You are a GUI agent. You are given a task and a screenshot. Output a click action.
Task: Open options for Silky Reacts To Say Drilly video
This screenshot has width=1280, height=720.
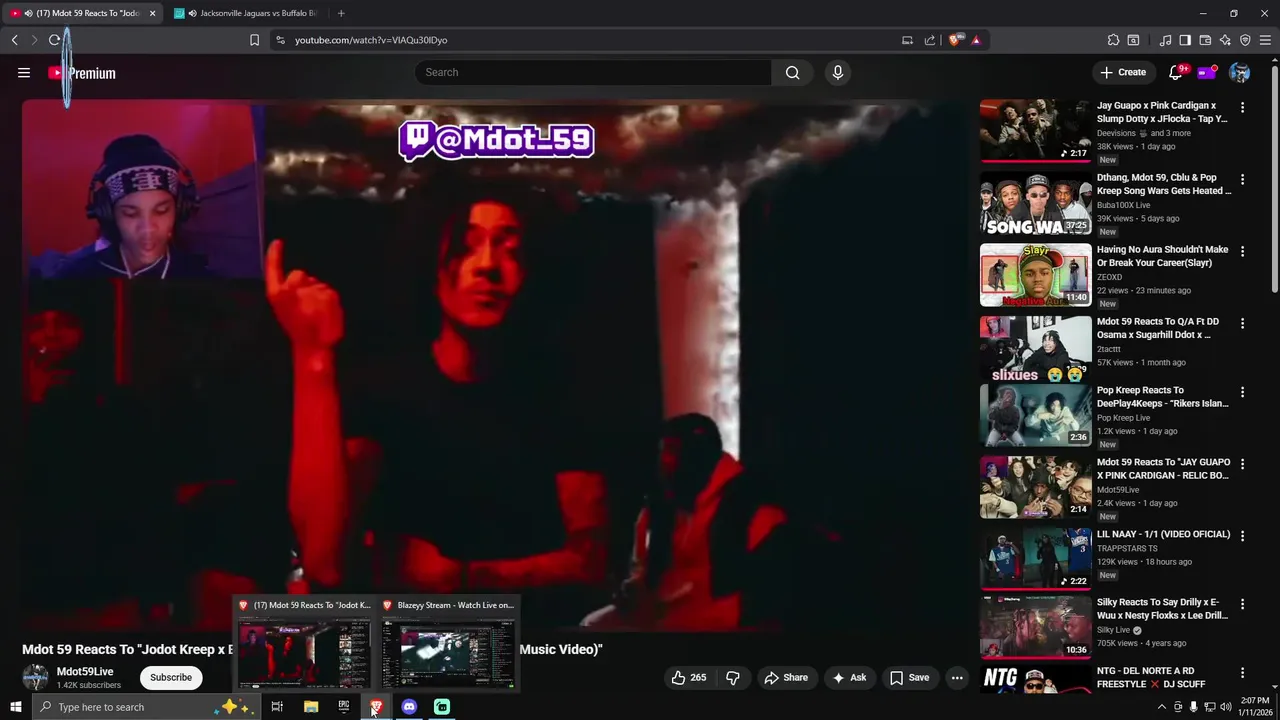pos(1243,604)
